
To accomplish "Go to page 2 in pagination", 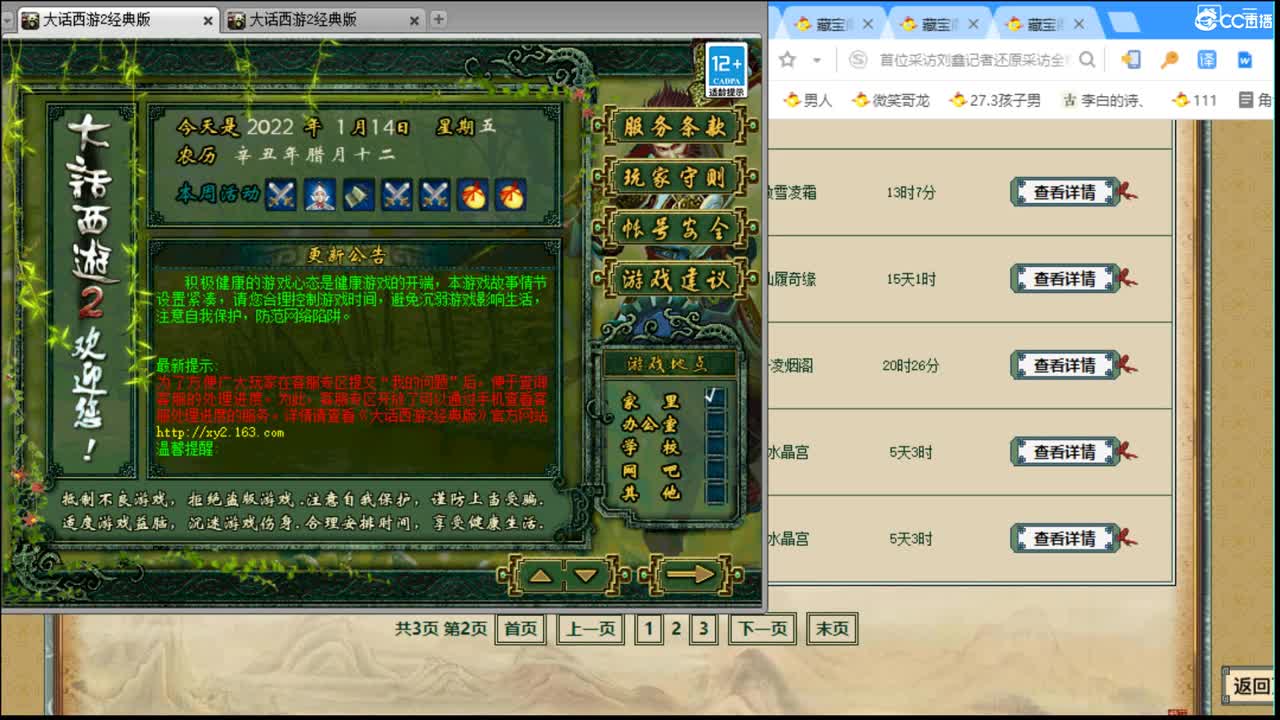I will (x=676, y=629).
